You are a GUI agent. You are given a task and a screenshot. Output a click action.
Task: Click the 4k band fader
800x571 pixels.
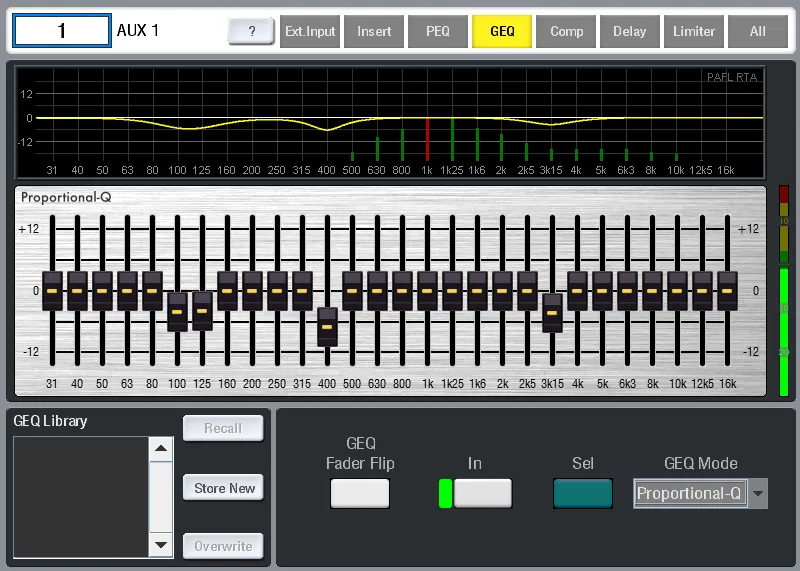pos(577,291)
